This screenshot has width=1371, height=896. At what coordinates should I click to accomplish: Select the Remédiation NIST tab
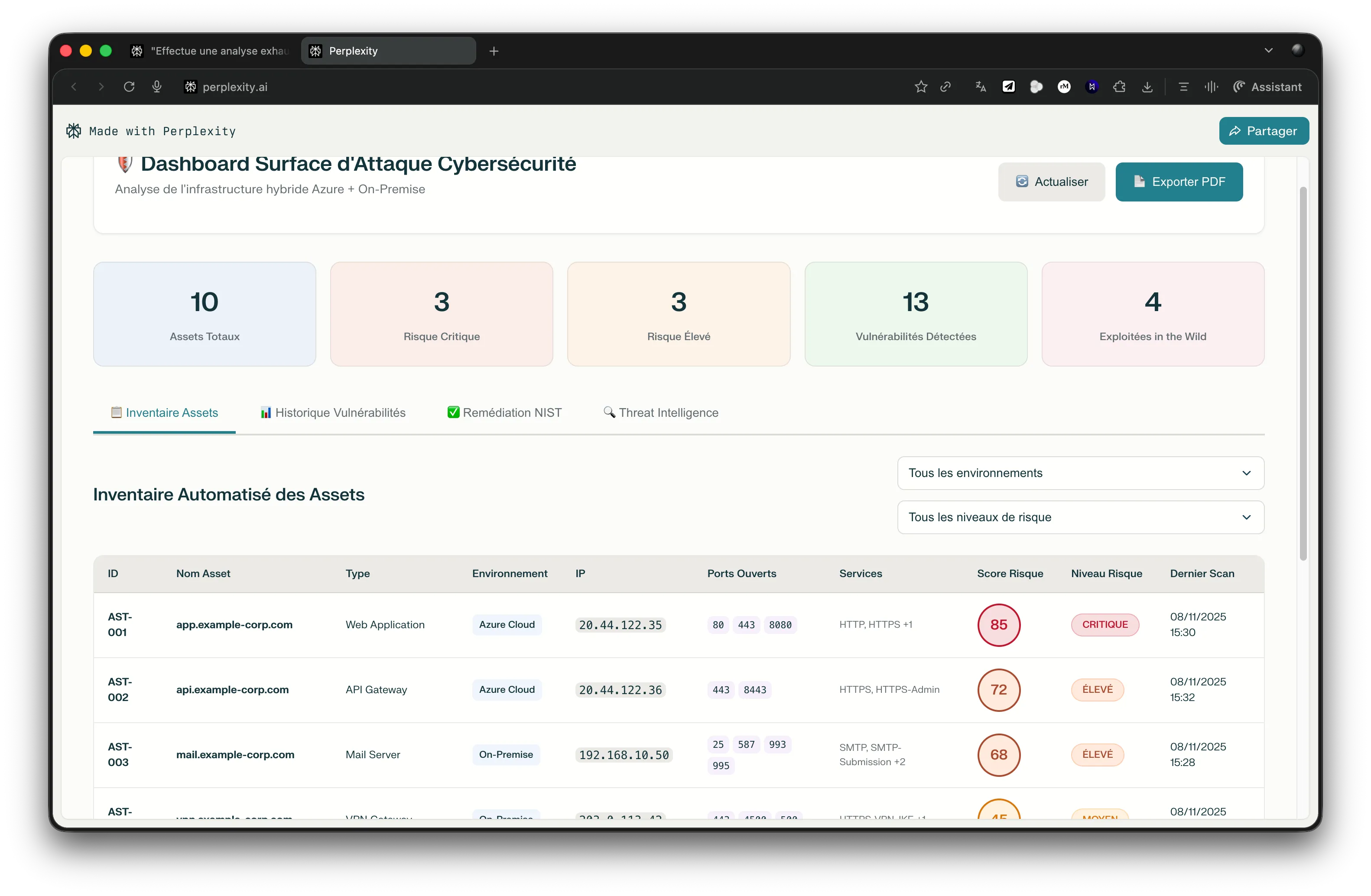pyautogui.click(x=505, y=413)
